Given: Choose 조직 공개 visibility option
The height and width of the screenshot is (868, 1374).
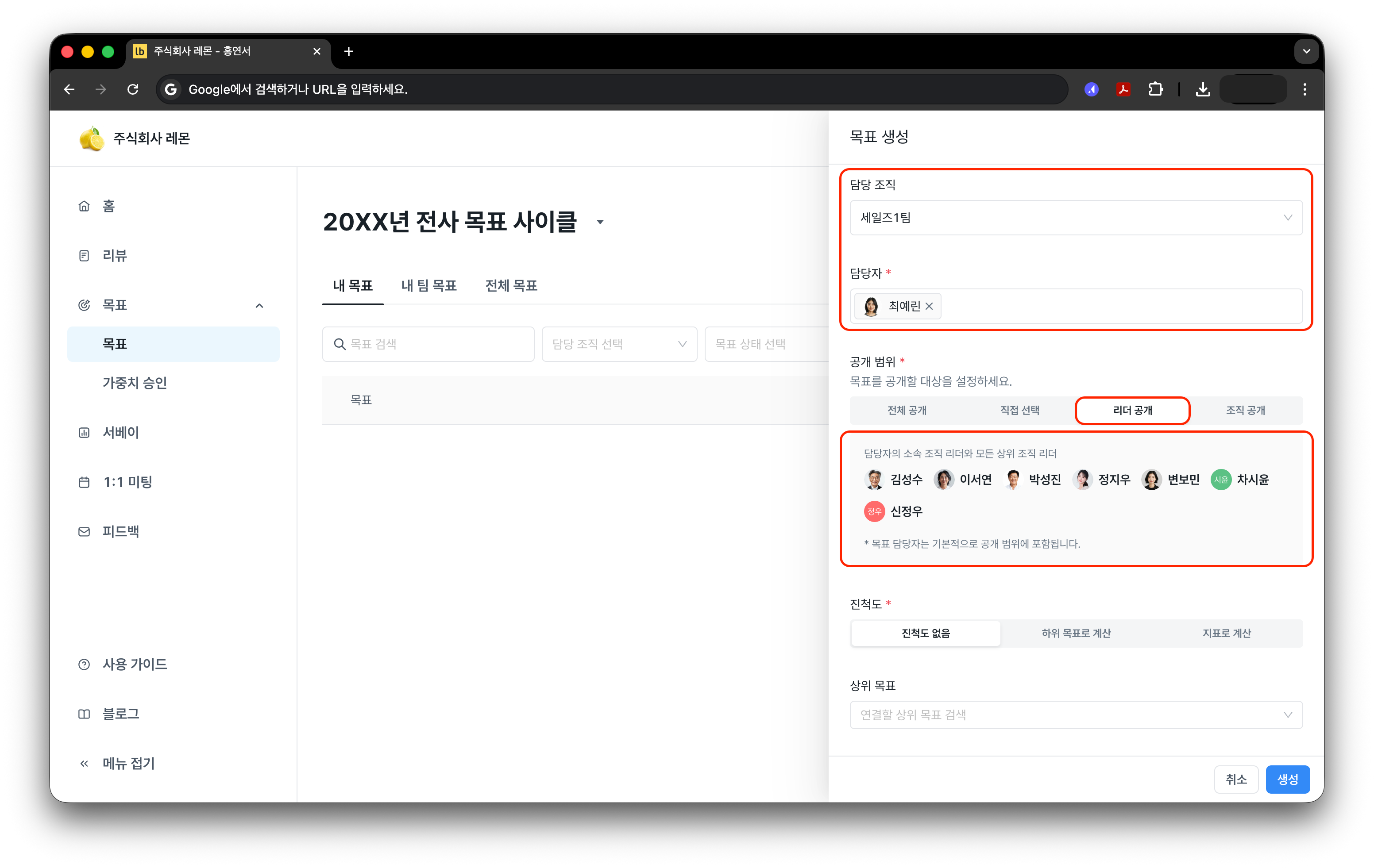Looking at the screenshot, I should point(1246,410).
